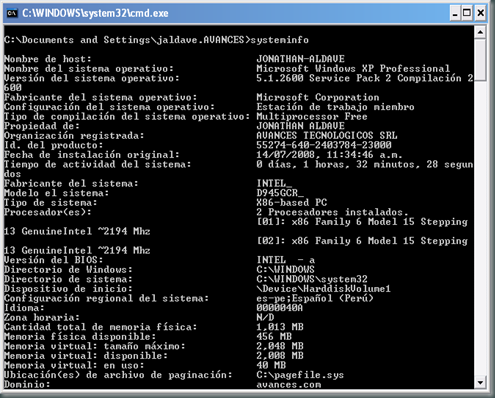Click the avances.com domain value
Screen dimensions: 495x398
tap(289, 385)
